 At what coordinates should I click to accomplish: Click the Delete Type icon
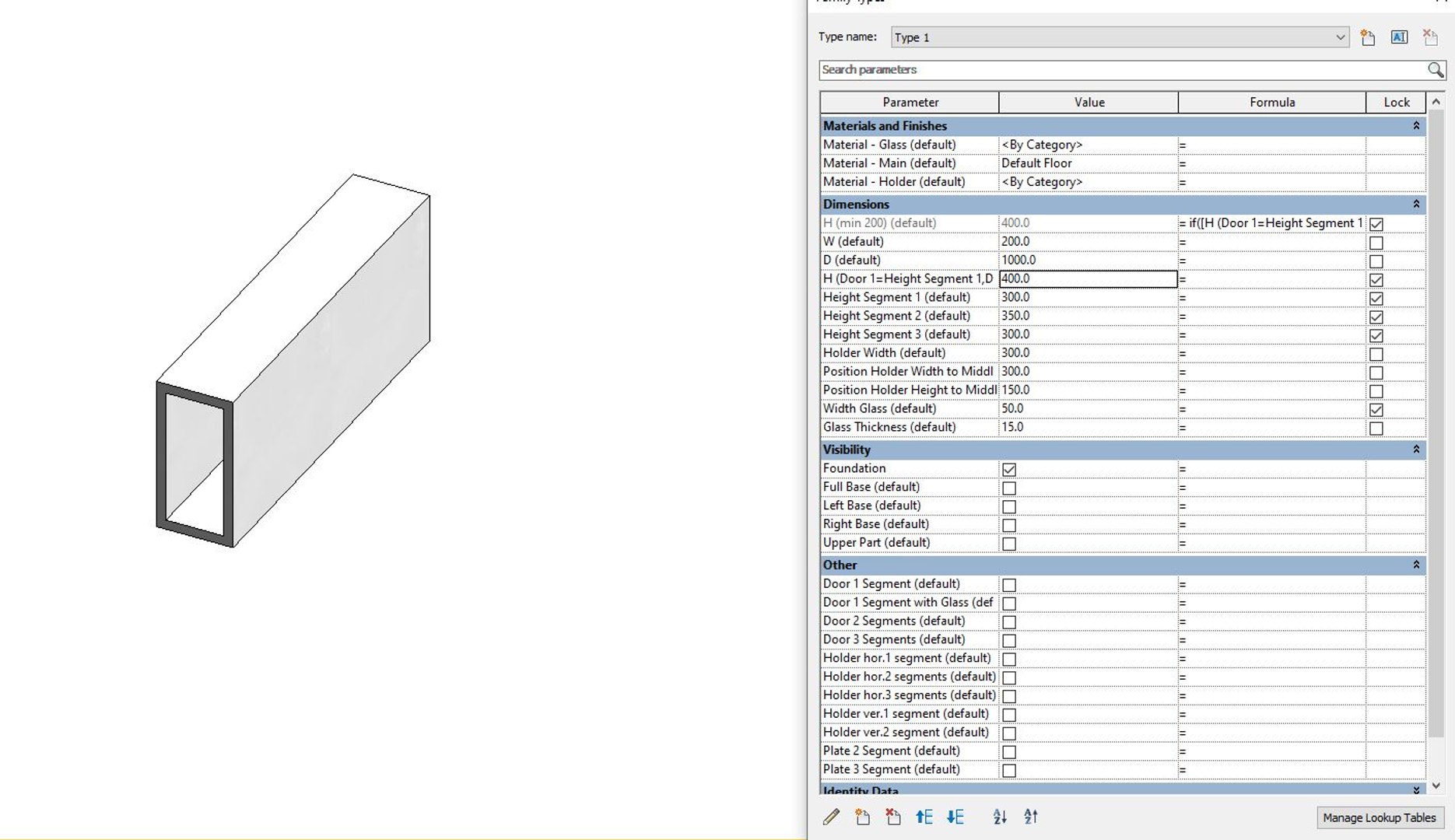1430,37
